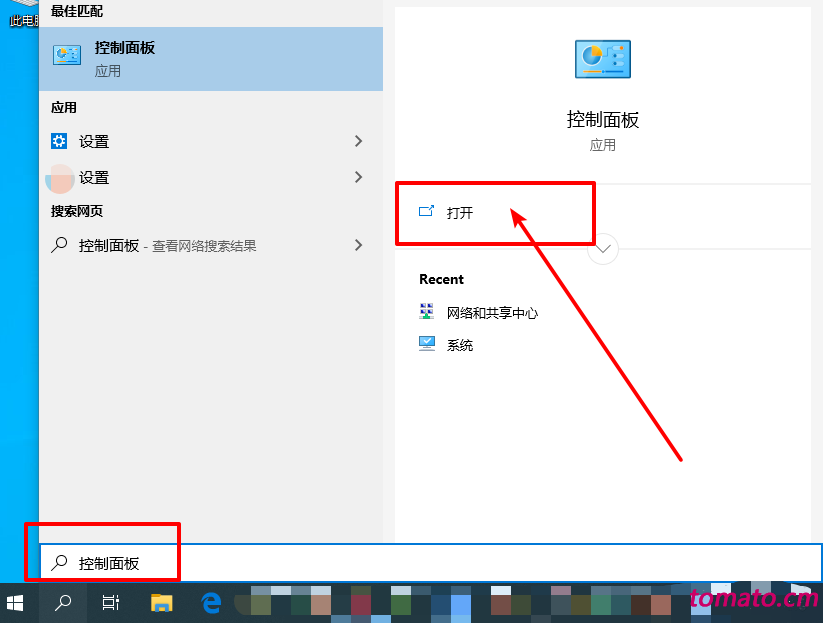This screenshot has width=823, height=623.
Task: Launch Microsoft Edge from the taskbar
Action: [x=211, y=603]
